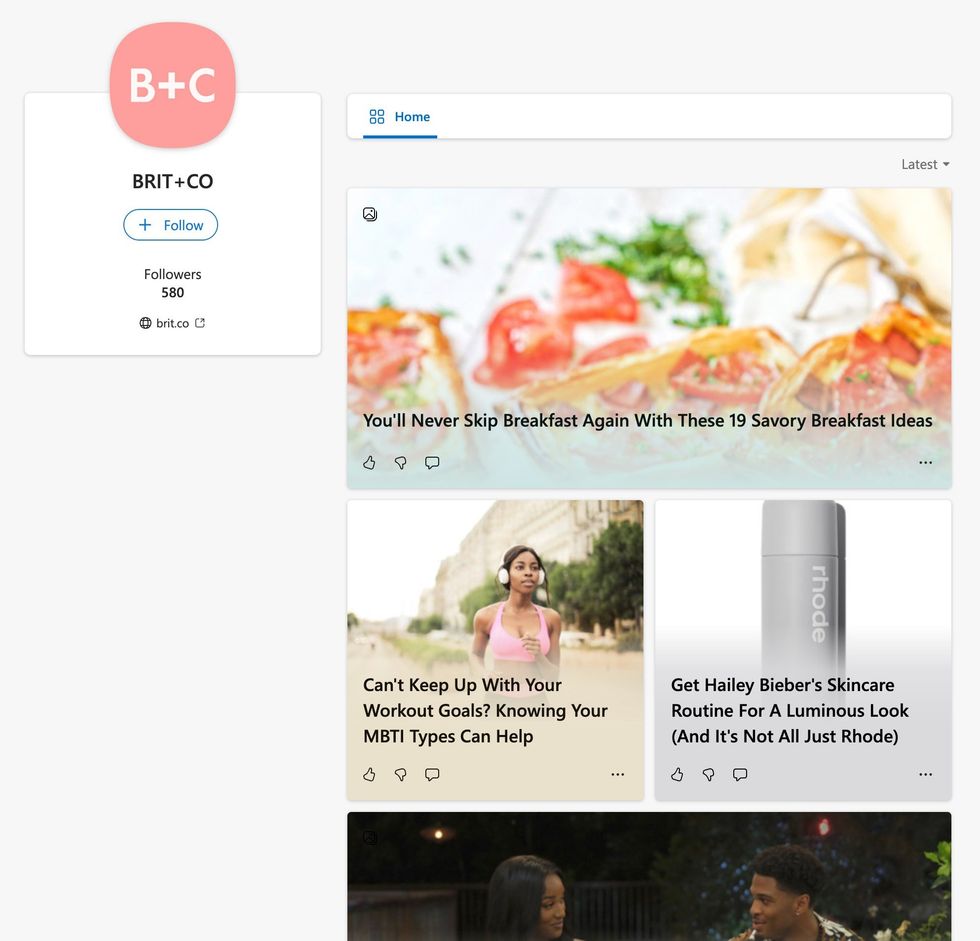This screenshot has width=980, height=941.
Task: Open comments on Savory Breakfast Ideas article
Action: point(432,462)
